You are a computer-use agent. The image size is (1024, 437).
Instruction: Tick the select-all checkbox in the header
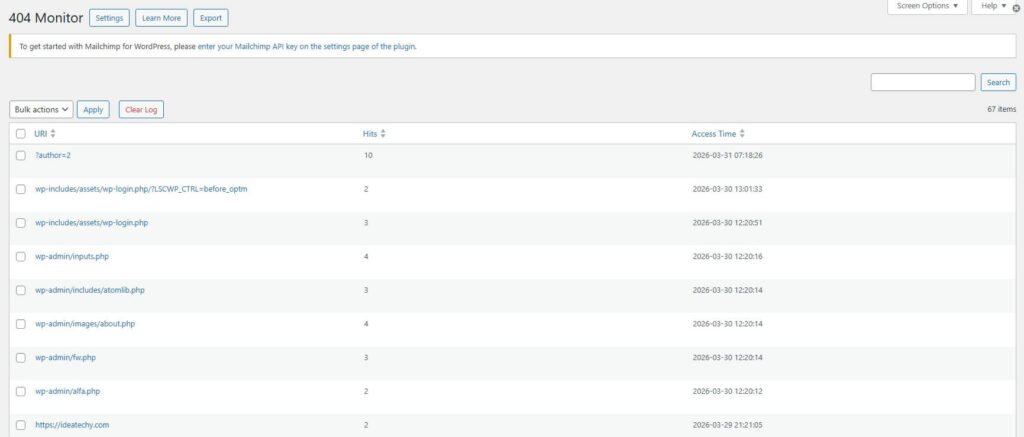(x=21, y=134)
